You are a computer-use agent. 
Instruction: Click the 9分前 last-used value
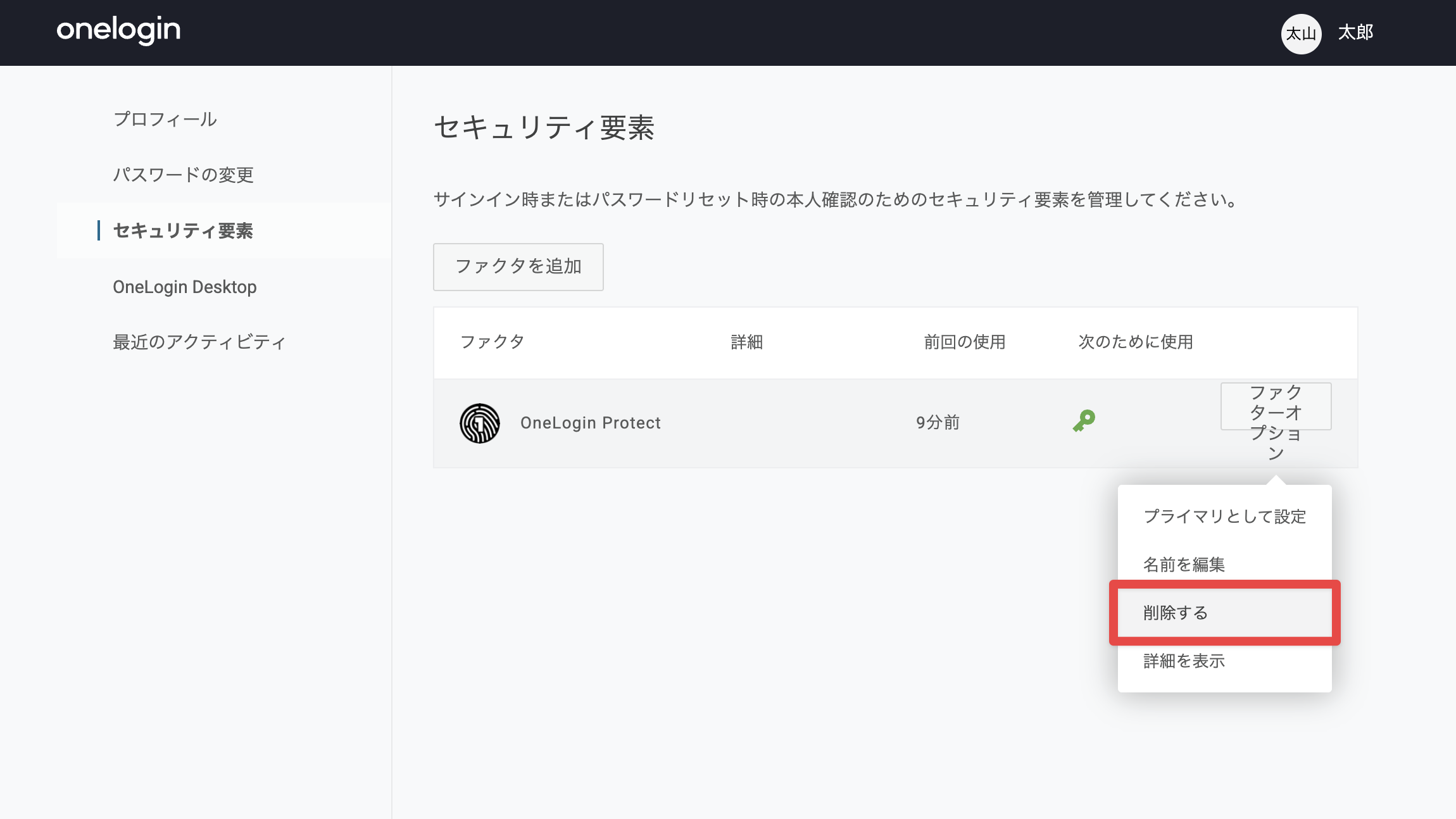938,423
